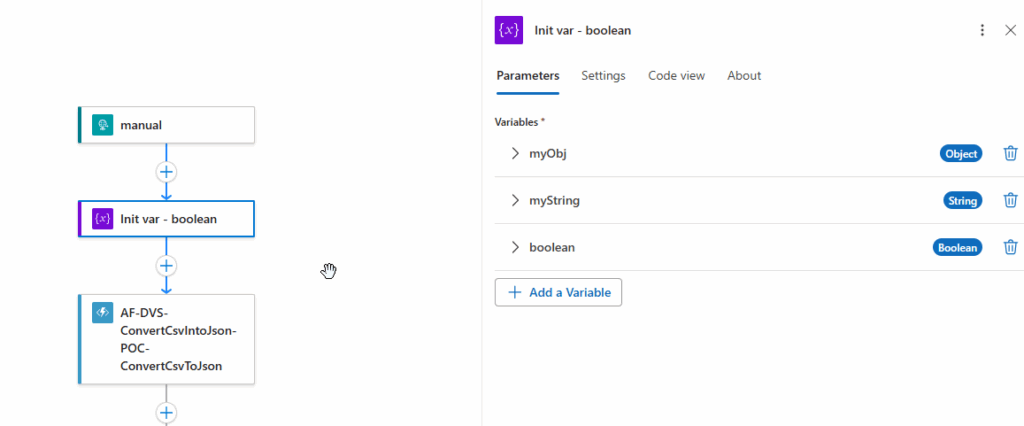The height and width of the screenshot is (426, 1024).
Task: Add step between manual and Init var
Action: [166, 171]
